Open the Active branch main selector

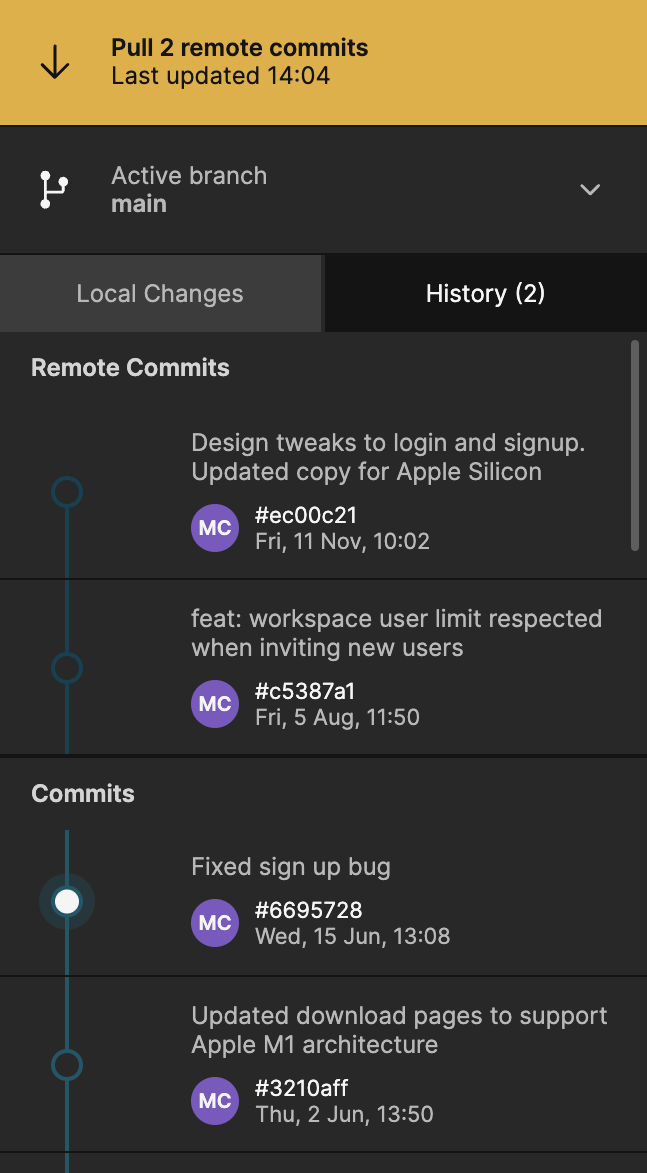[x=189, y=190]
